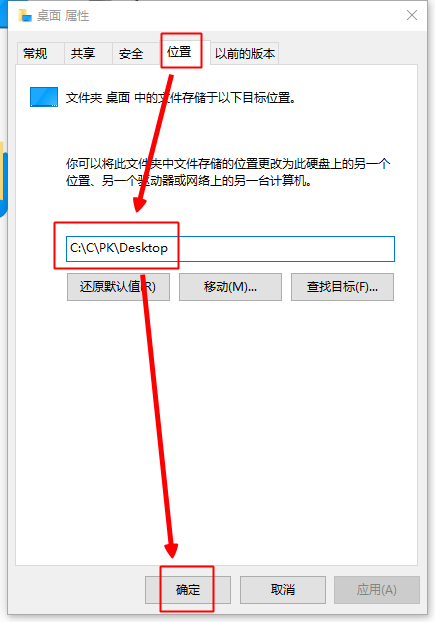This screenshot has width=435, height=622.
Task: Open the 共享 tab
Action: (x=83, y=53)
